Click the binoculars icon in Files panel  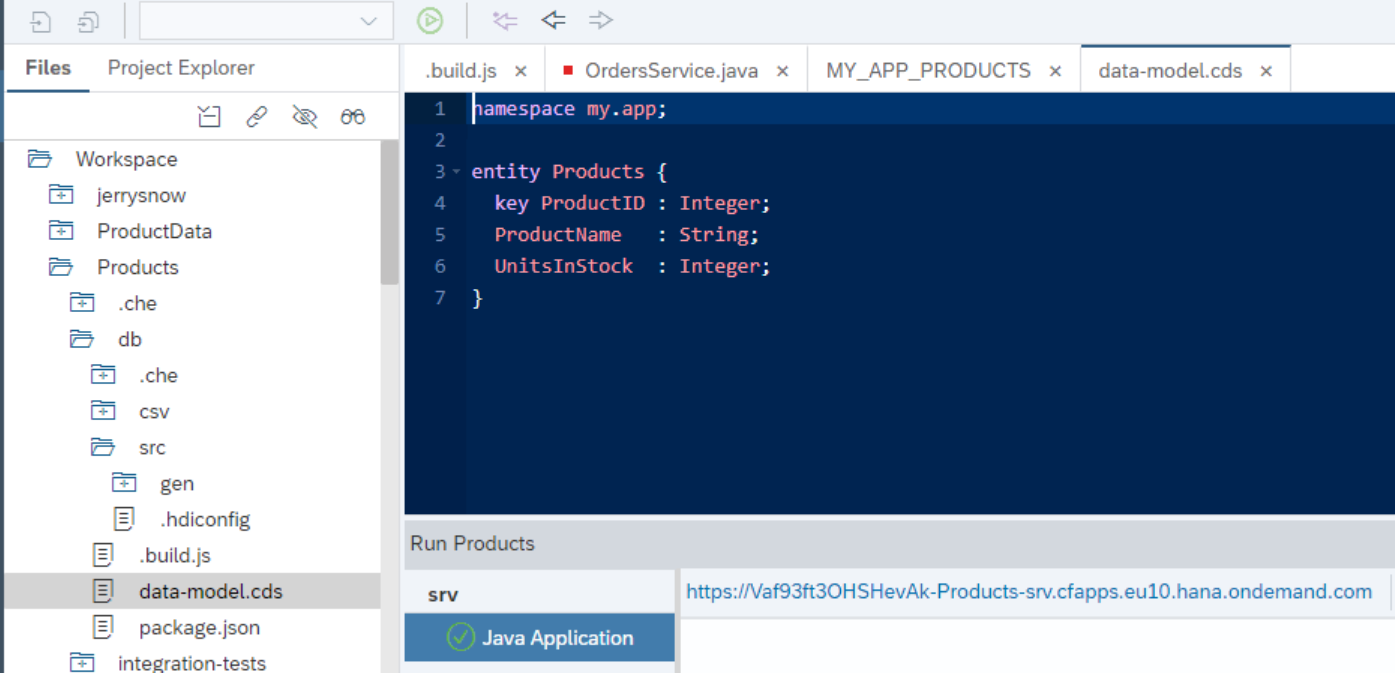pyautogui.click(x=353, y=117)
